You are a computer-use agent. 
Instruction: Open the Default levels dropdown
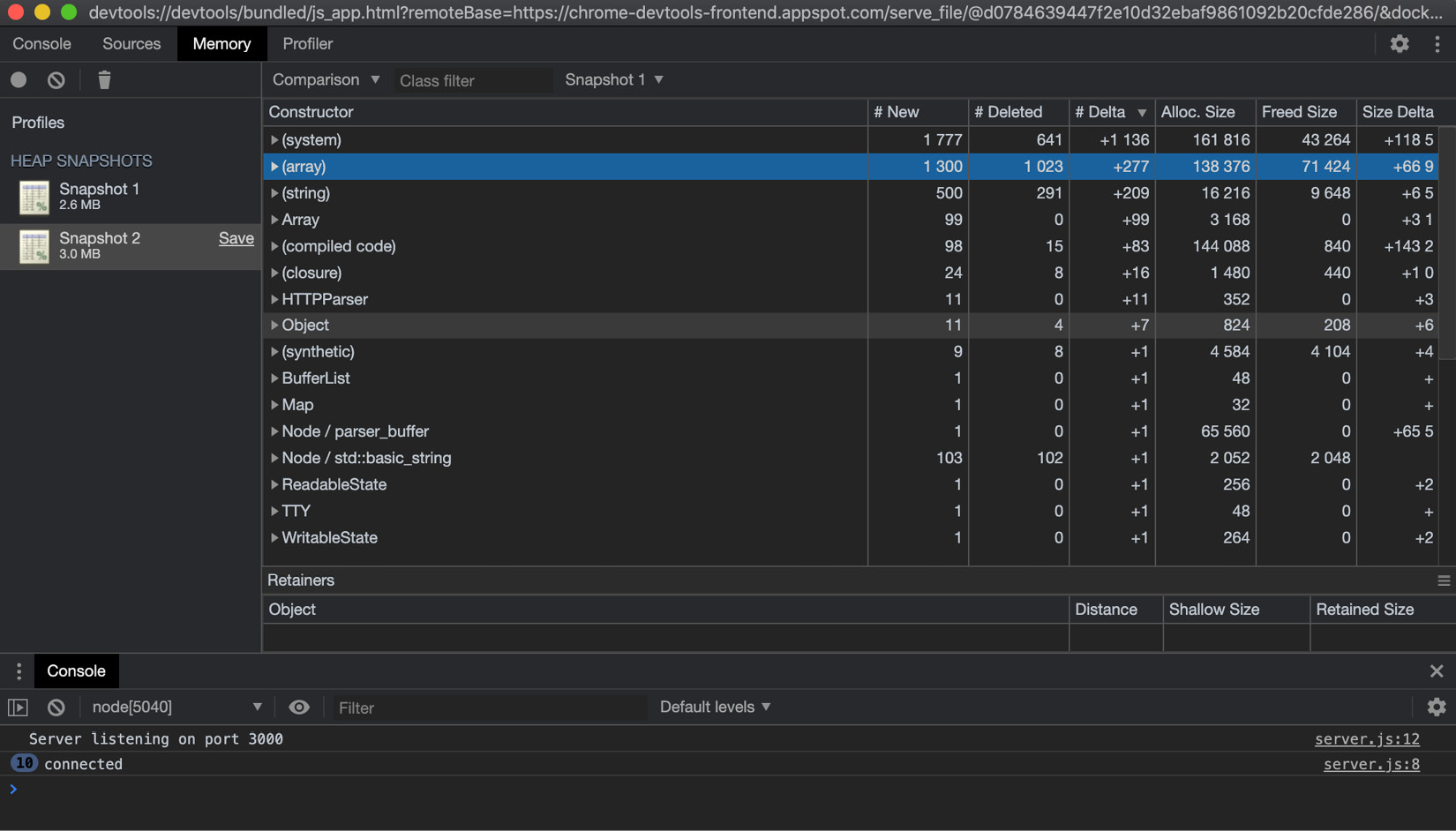pos(713,707)
